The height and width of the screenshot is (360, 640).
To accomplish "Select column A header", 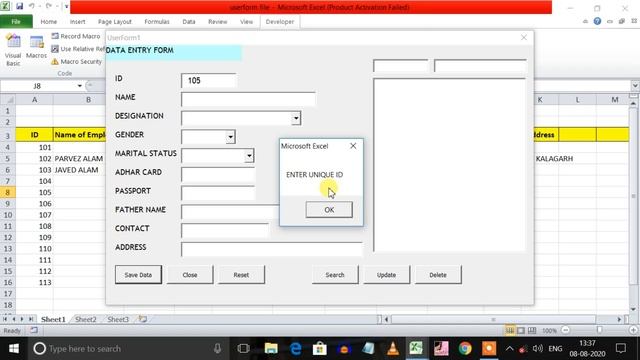I will point(34,100).
